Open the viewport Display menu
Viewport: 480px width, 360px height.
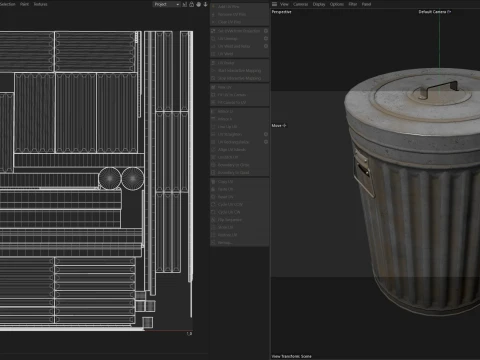point(319,4)
